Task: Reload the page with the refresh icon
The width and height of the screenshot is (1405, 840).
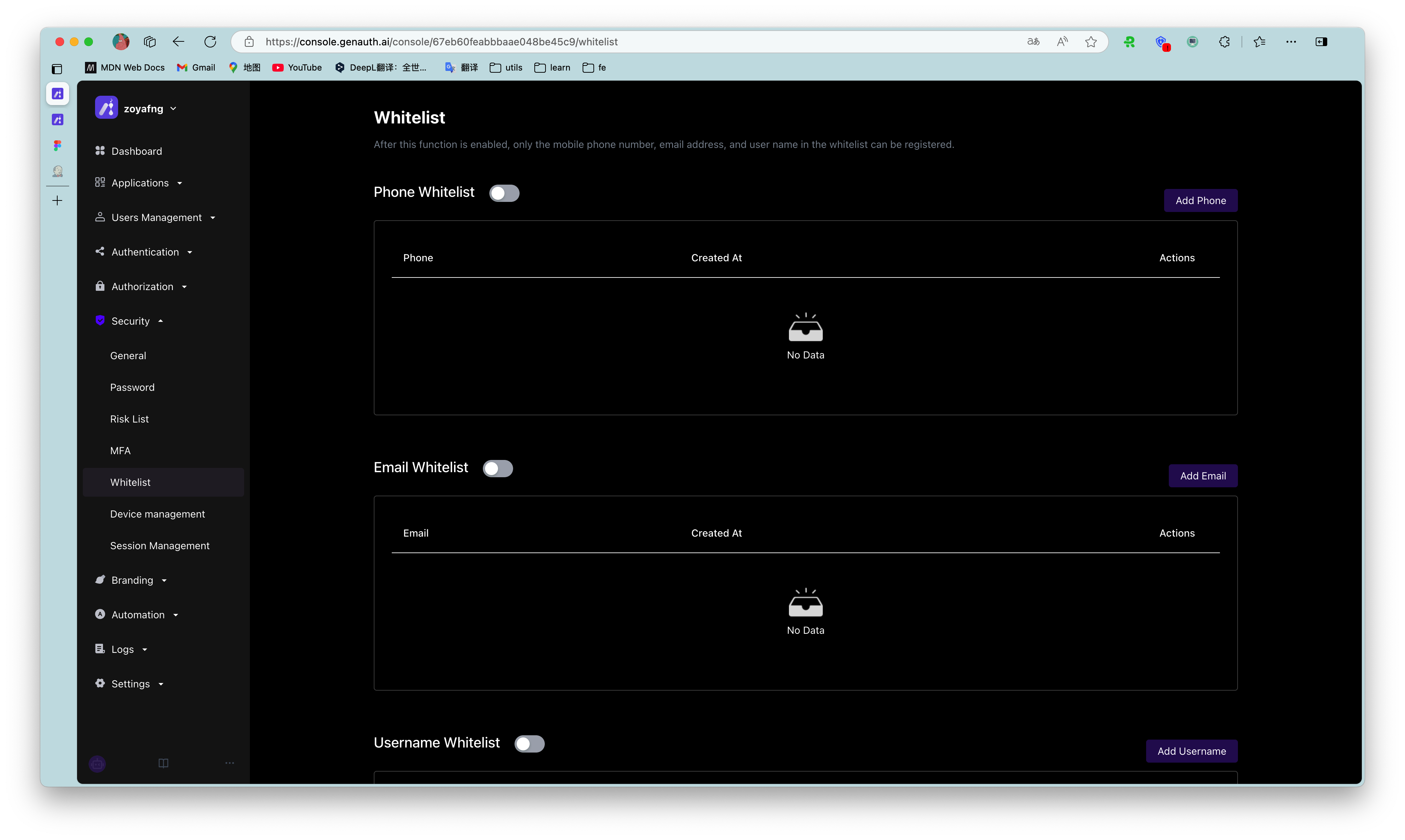Action: pyautogui.click(x=210, y=41)
